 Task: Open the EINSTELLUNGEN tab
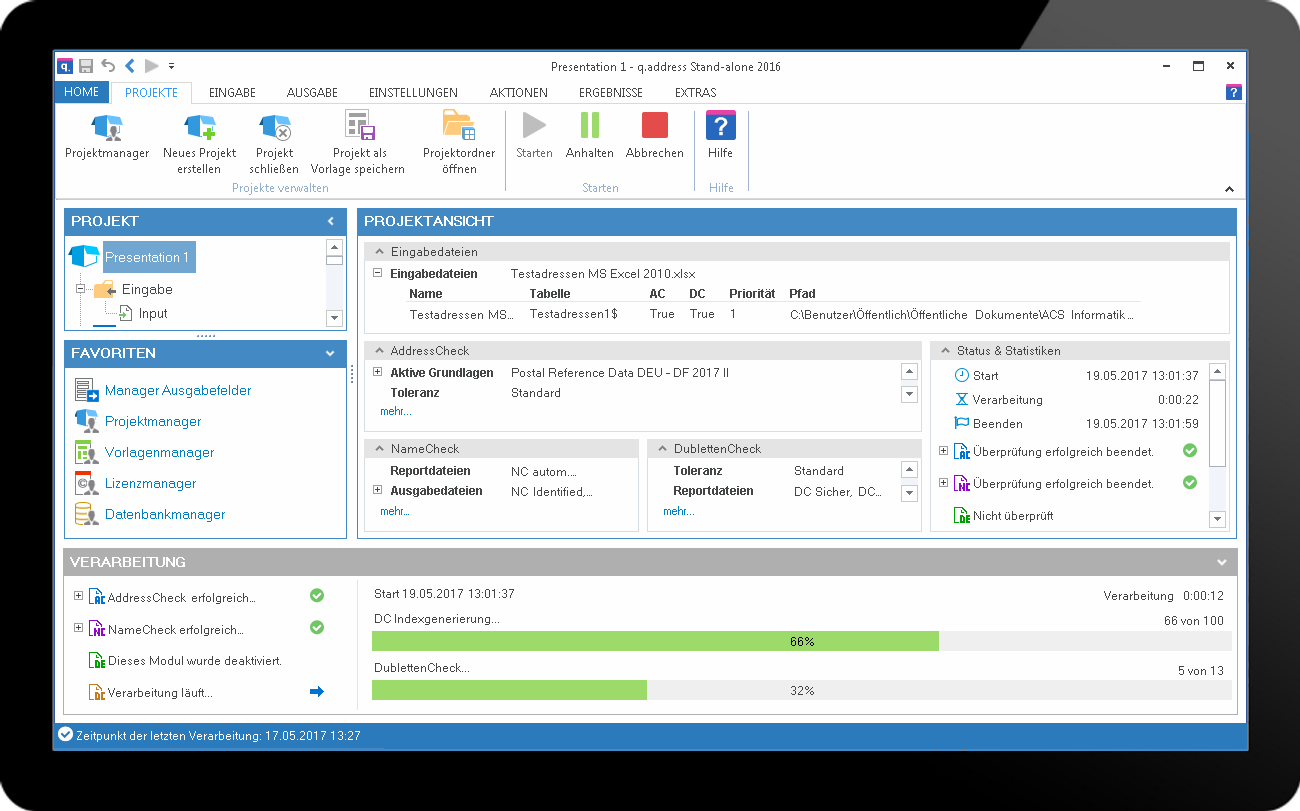coord(413,92)
